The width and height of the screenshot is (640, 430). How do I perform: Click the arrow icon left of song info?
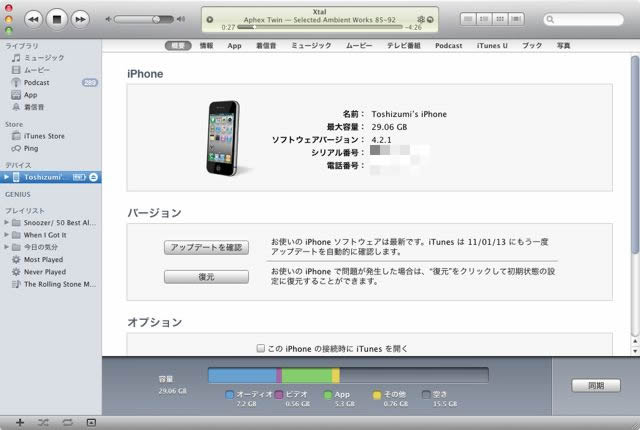(210, 20)
